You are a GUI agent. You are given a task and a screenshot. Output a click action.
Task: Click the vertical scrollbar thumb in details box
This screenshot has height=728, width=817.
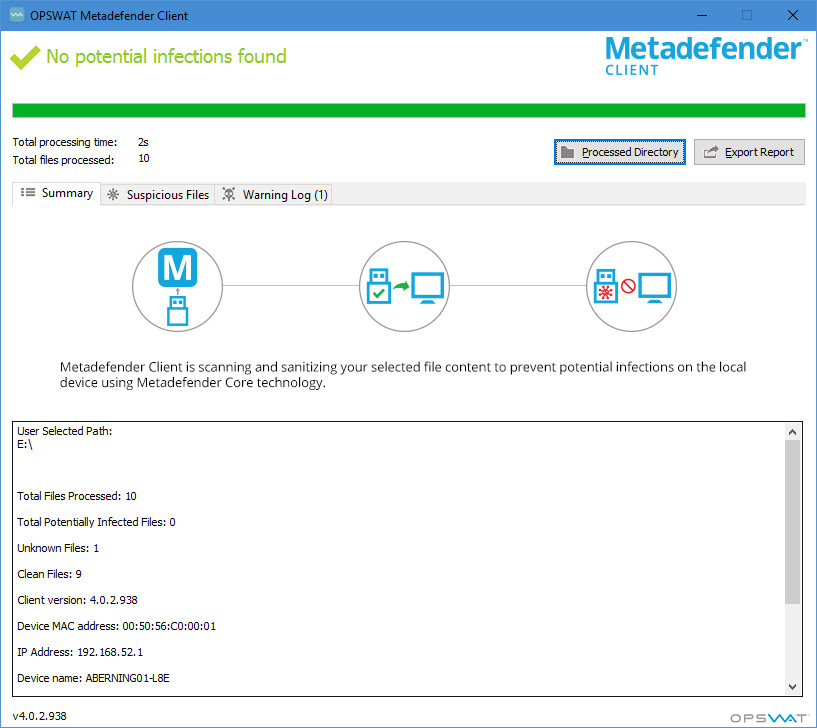[793, 522]
